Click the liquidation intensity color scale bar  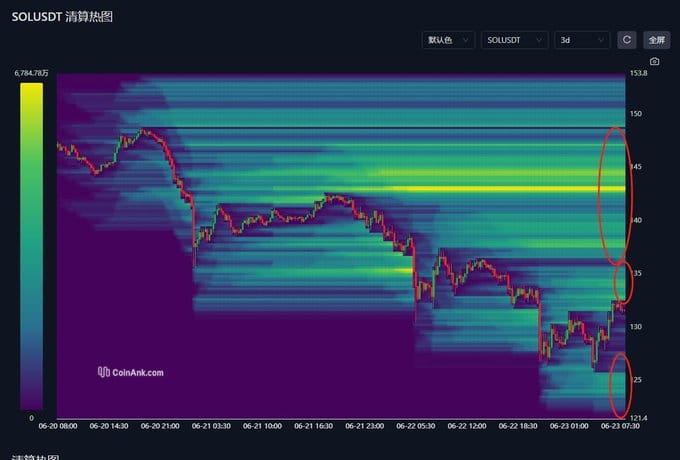32,246
